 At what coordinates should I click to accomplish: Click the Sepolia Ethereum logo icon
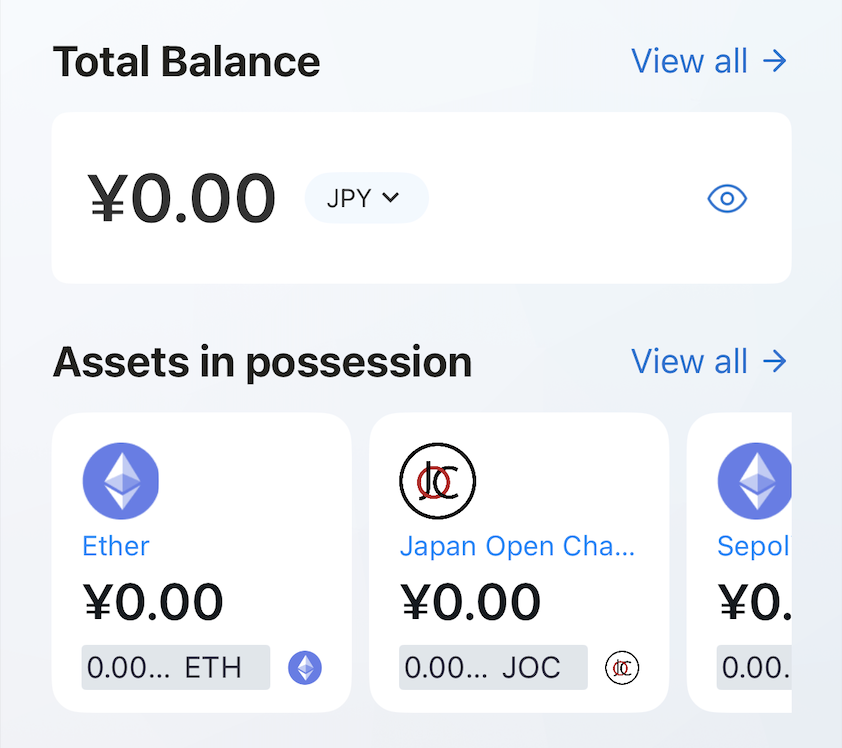pyautogui.click(x=755, y=481)
